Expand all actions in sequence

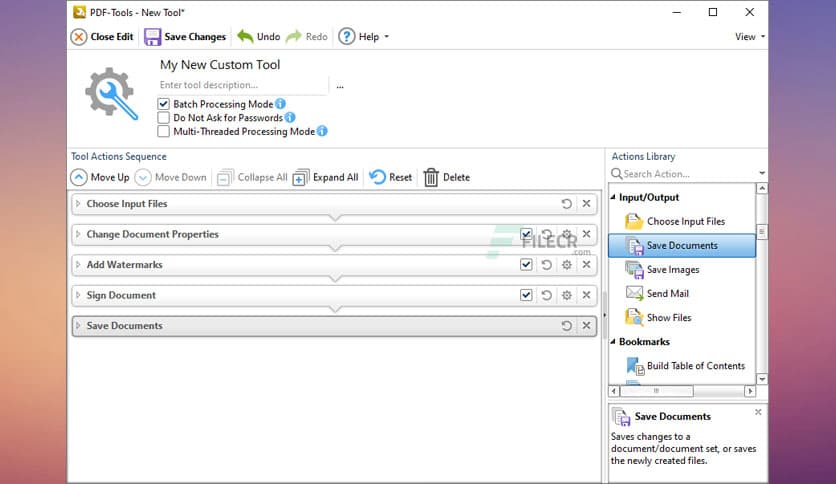point(326,178)
